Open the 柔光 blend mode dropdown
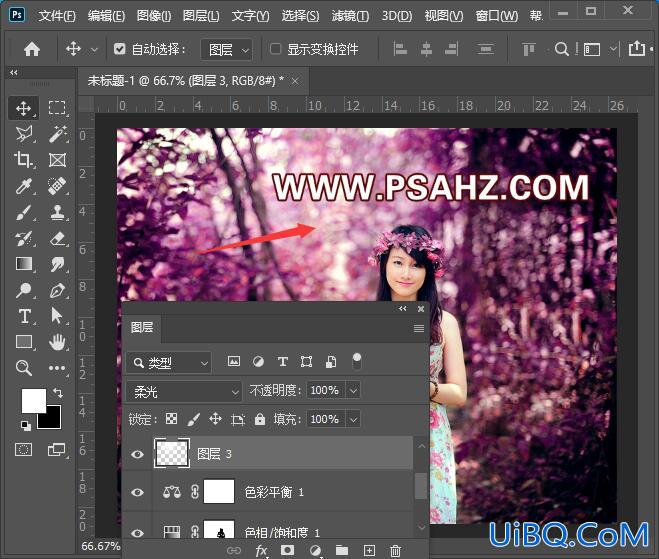 [x=184, y=392]
